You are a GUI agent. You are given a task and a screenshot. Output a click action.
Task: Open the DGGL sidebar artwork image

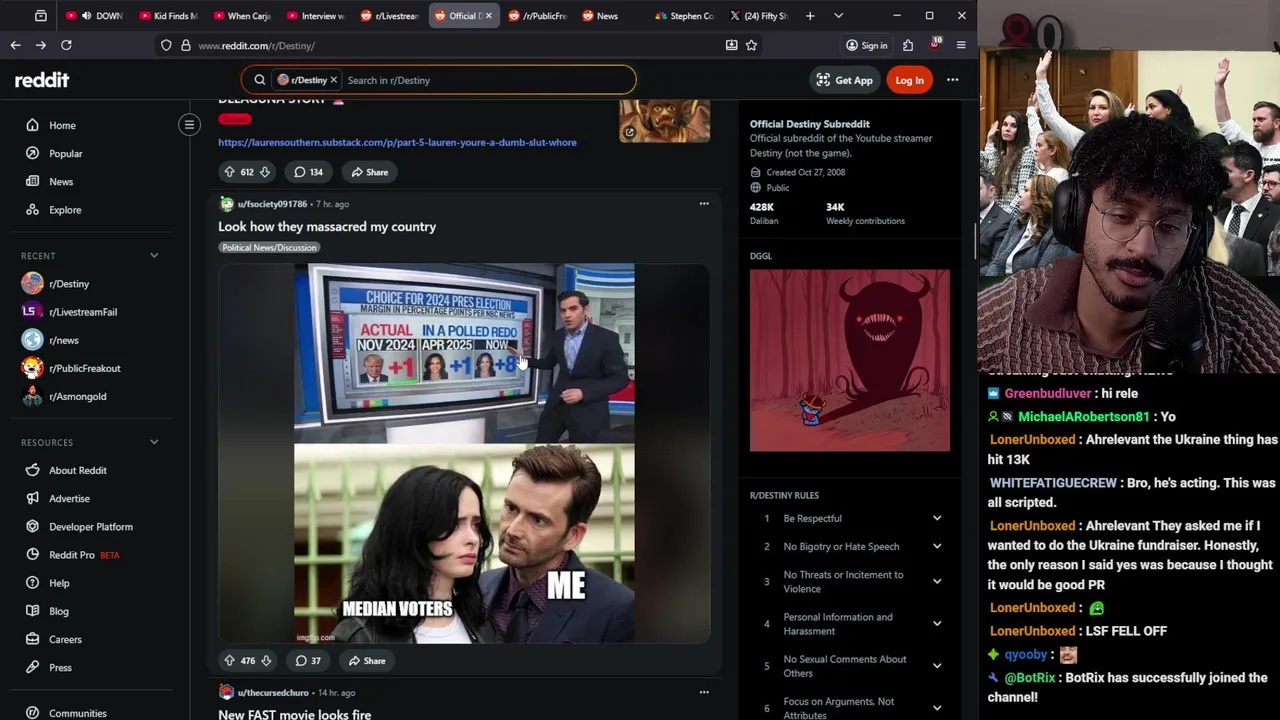(x=850, y=360)
